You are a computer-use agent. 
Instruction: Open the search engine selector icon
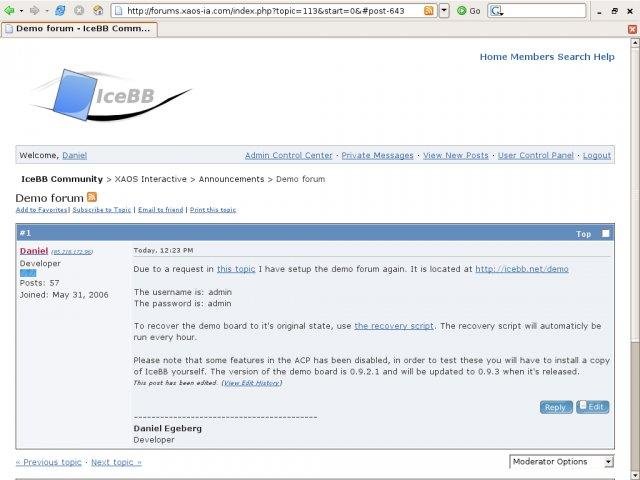pyautogui.click(x=496, y=11)
